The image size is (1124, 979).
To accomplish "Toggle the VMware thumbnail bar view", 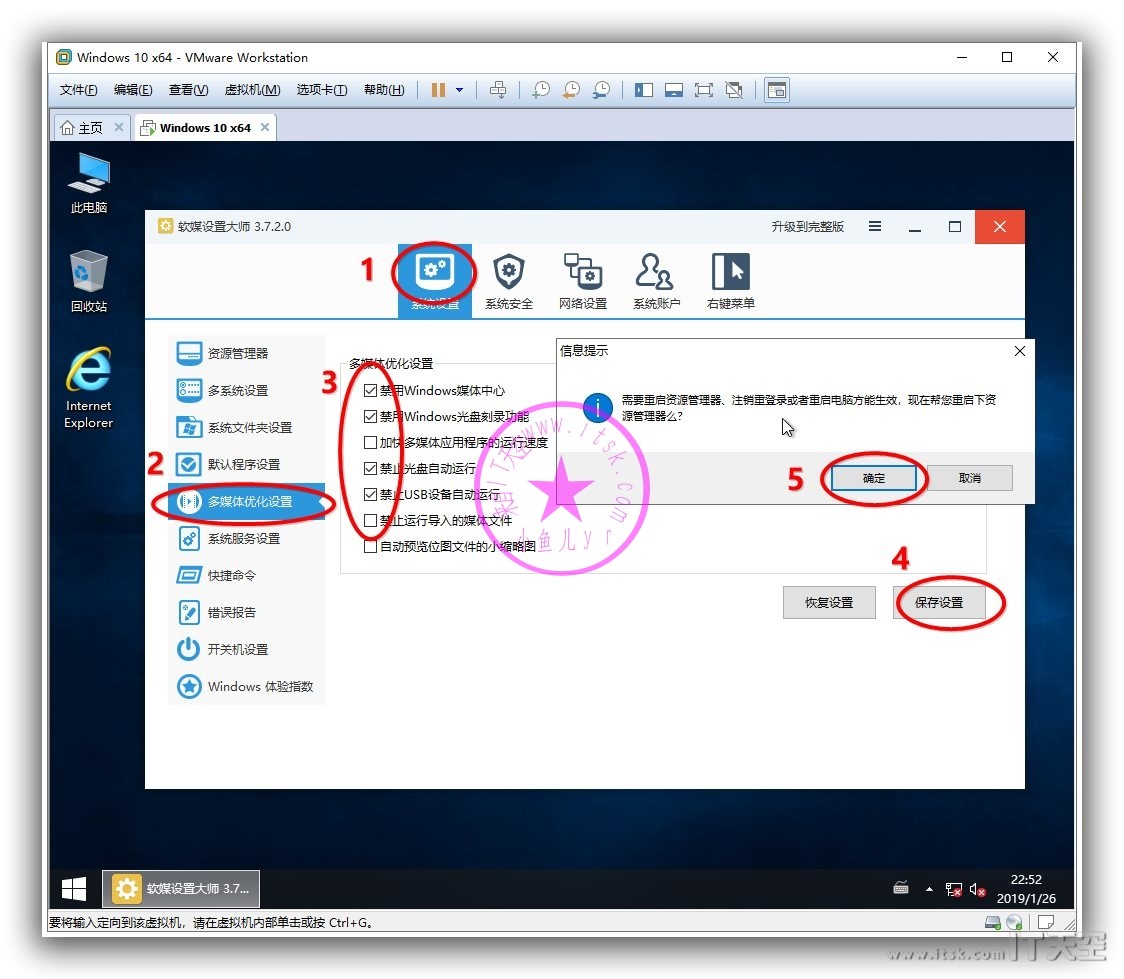I will [x=674, y=90].
